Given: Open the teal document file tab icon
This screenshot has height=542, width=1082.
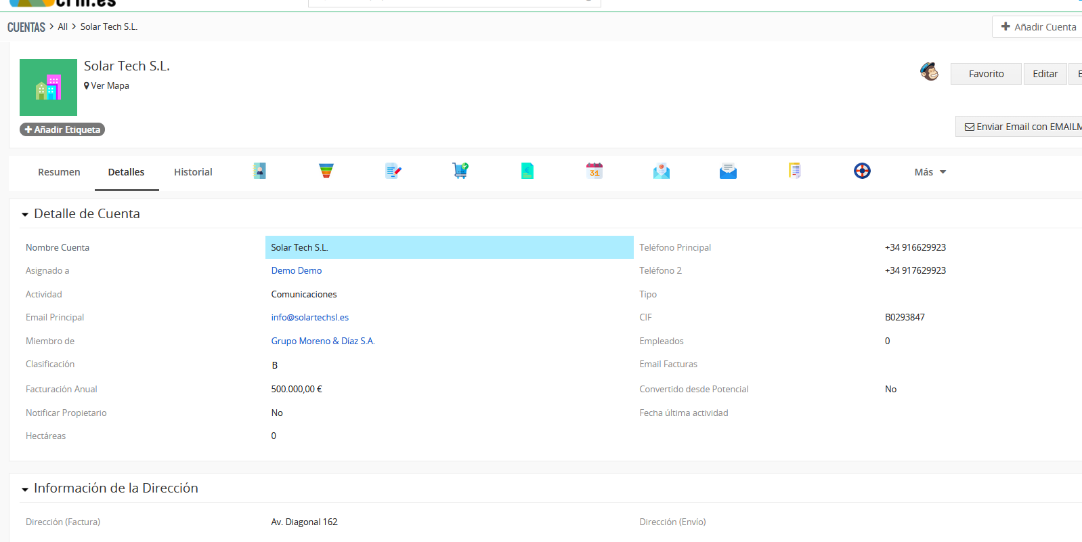Looking at the screenshot, I should 527,171.
